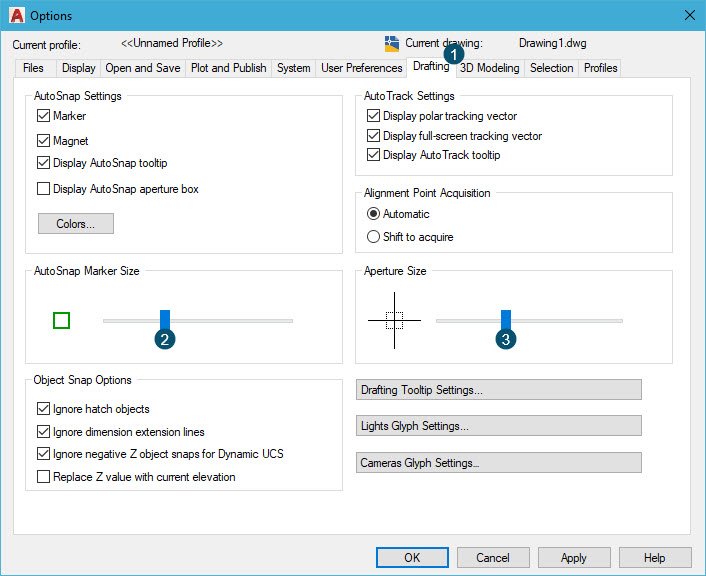Open the Display tab
Screen dimensions: 706x576
pos(79,68)
